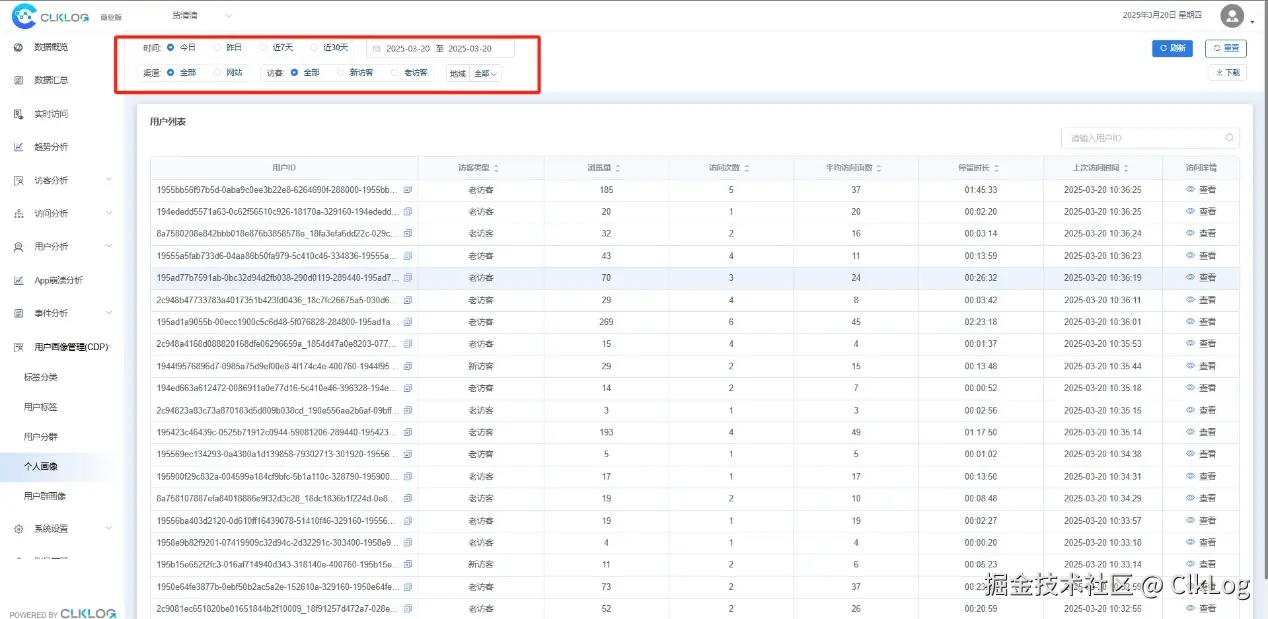This screenshot has width=1268, height=619.
Task: Open the 用户分群 submenu item
Action: click(41, 436)
